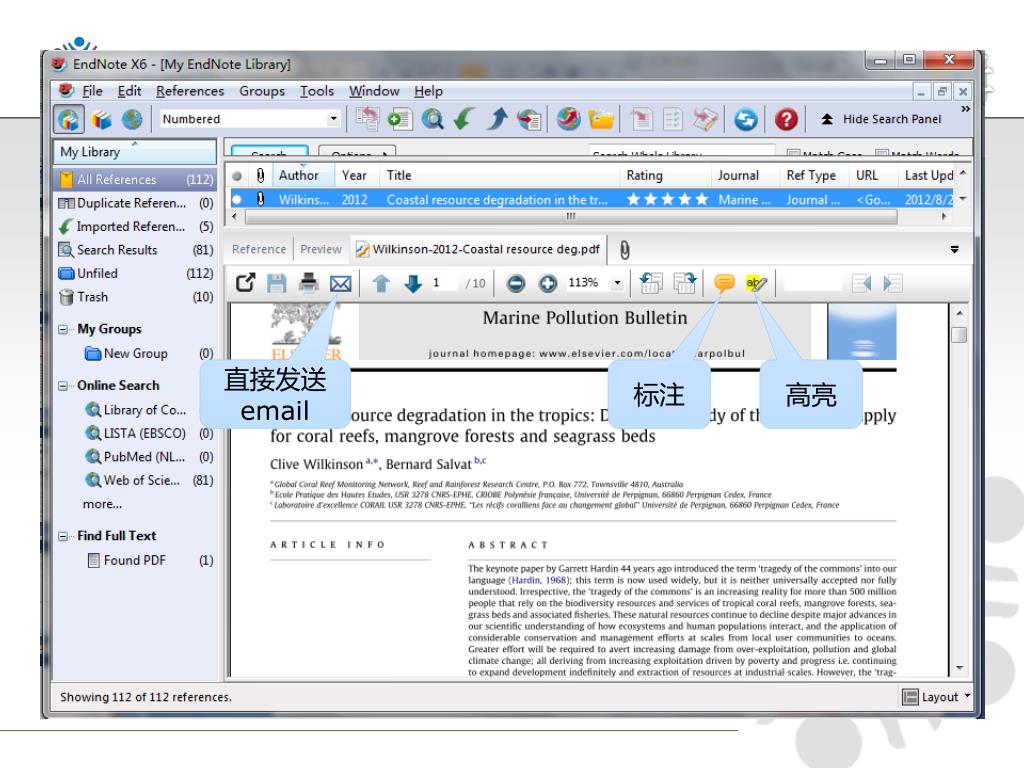The height and width of the screenshot is (768, 1024).
Task: Click the Print PDF icon
Action: [308, 283]
